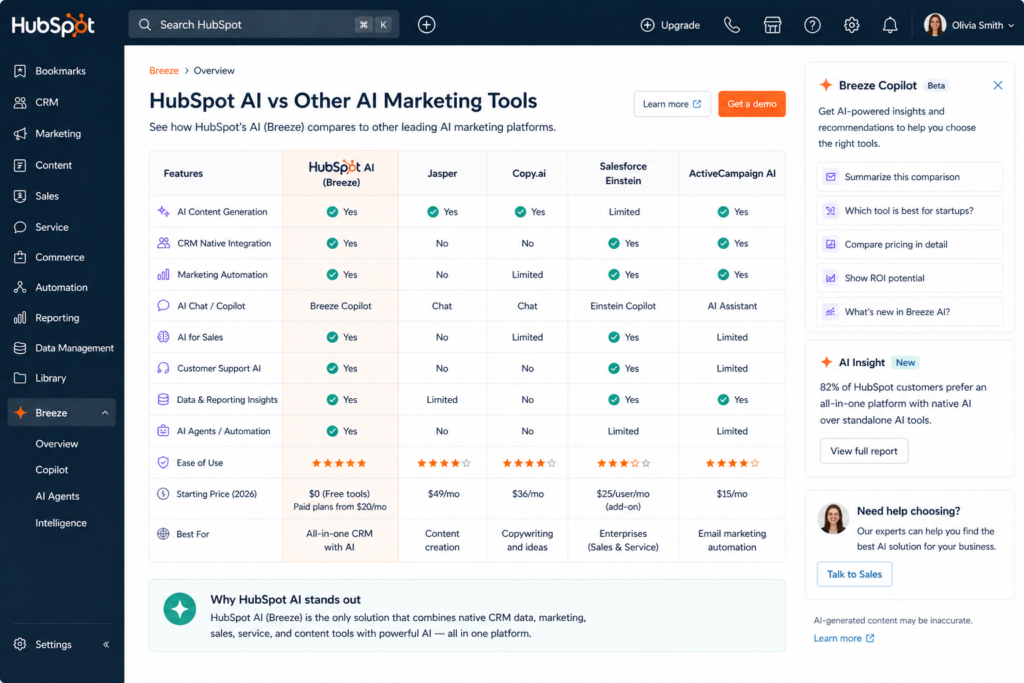Click the Best For globe icon
1024x683 pixels.
tap(163, 533)
